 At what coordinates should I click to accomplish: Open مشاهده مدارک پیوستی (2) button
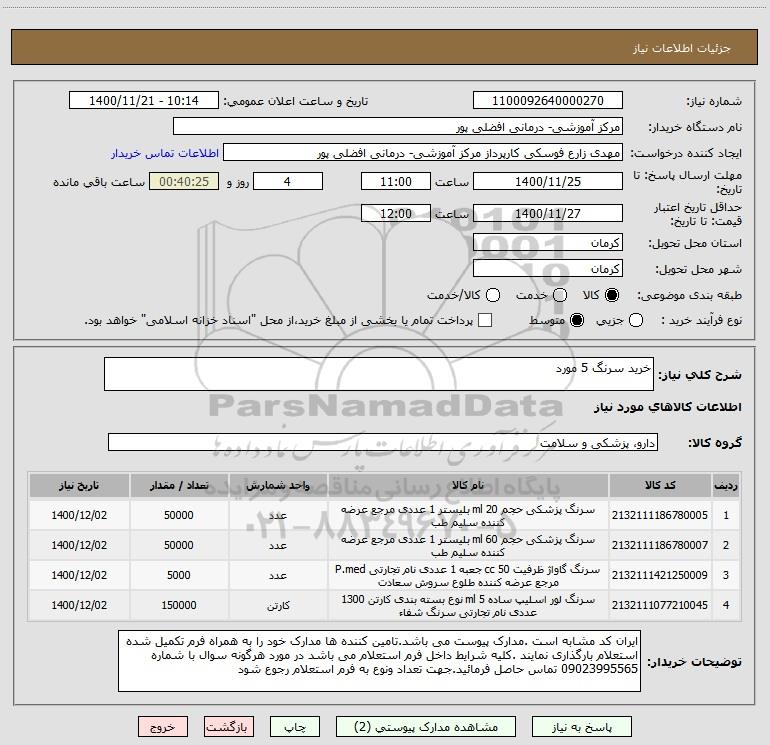click(x=426, y=727)
